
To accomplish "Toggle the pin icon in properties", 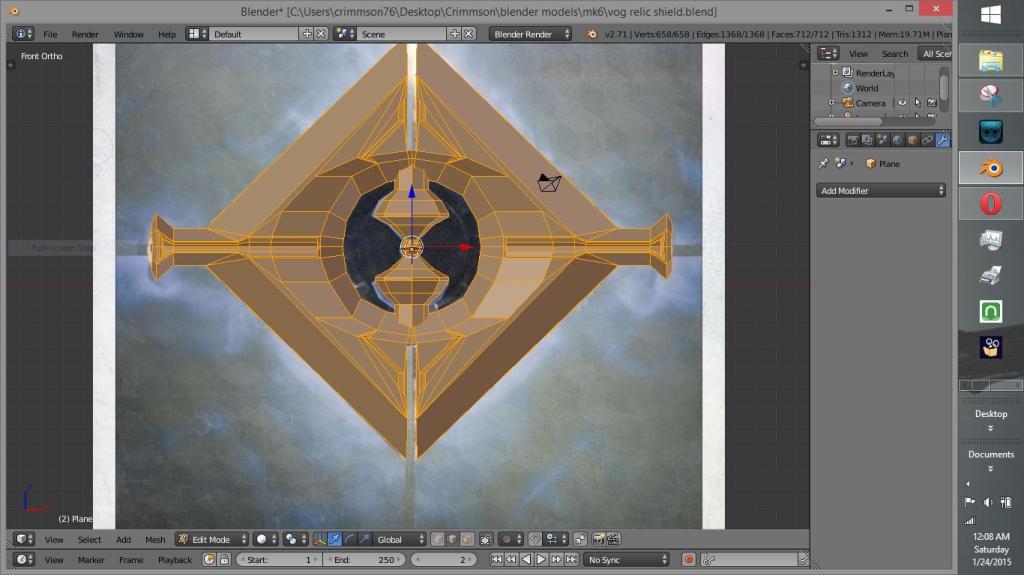I will [x=824, y=163].
